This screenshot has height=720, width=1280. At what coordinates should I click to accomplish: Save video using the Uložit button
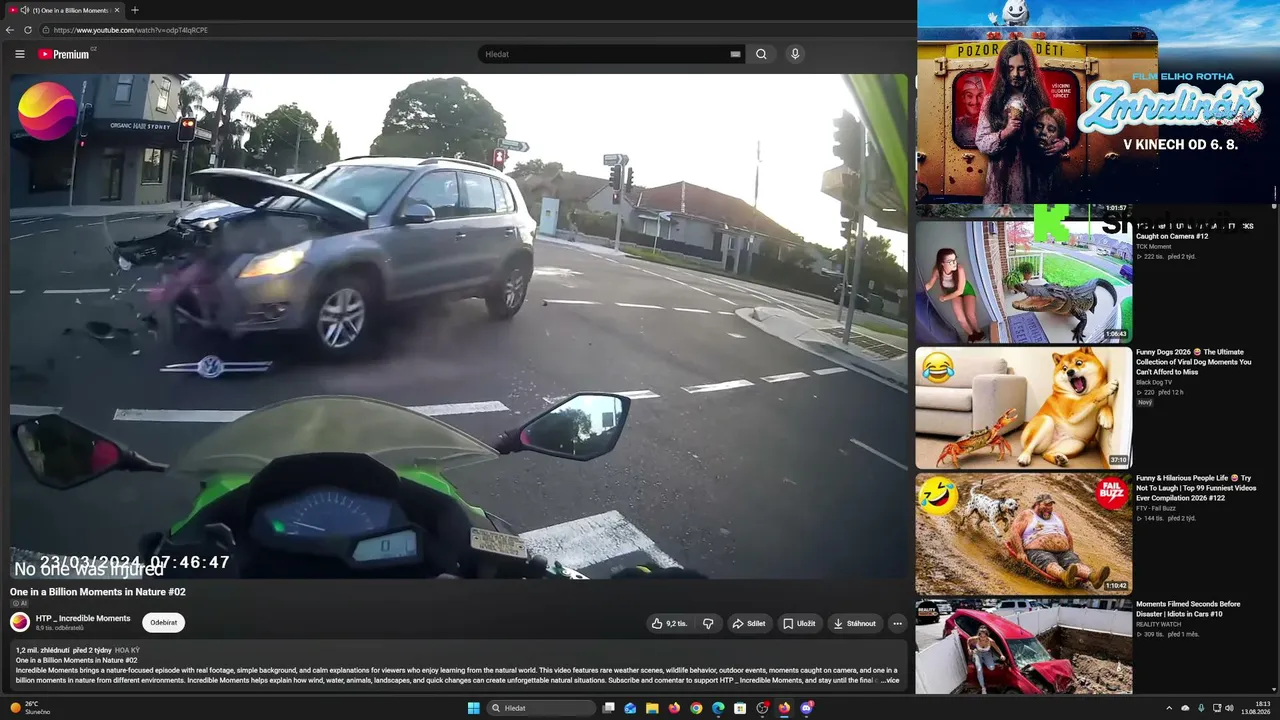coord(799,623)
